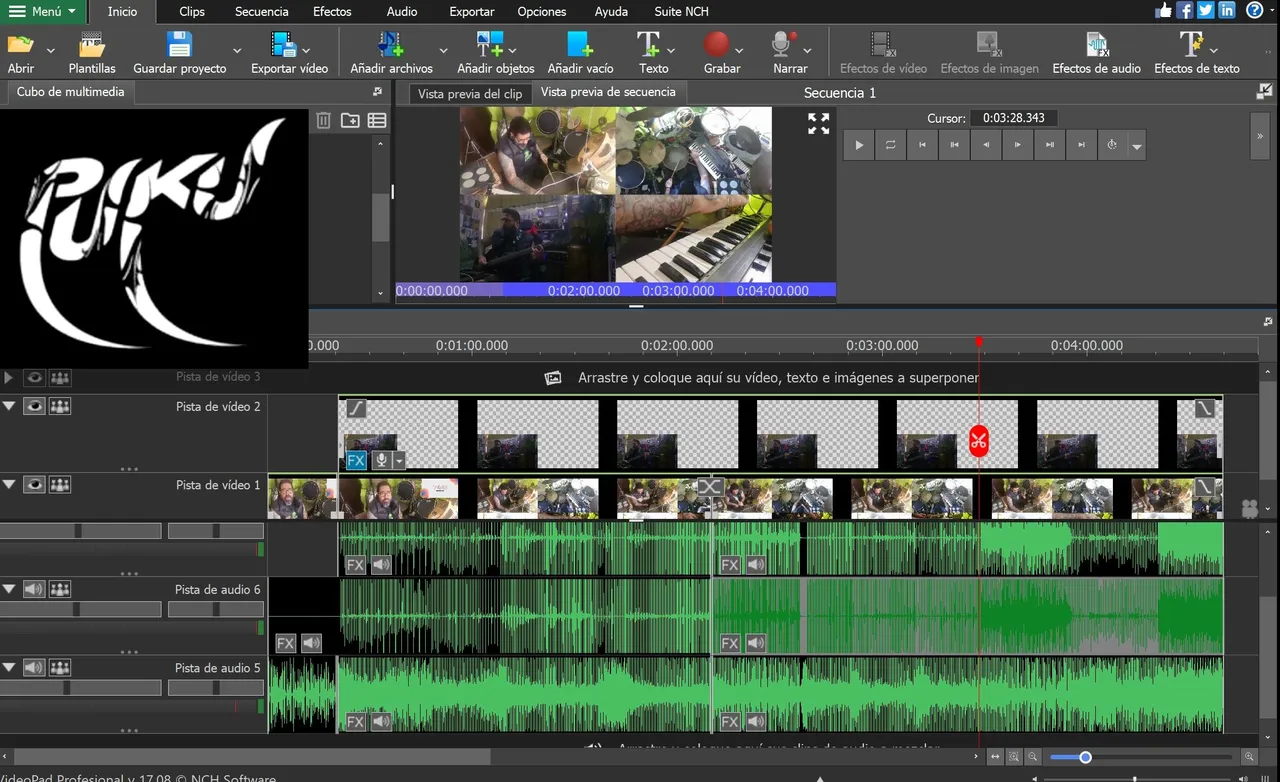Toggle loop playback button
The image size is (1280, 782).
(x=890, y=145)
